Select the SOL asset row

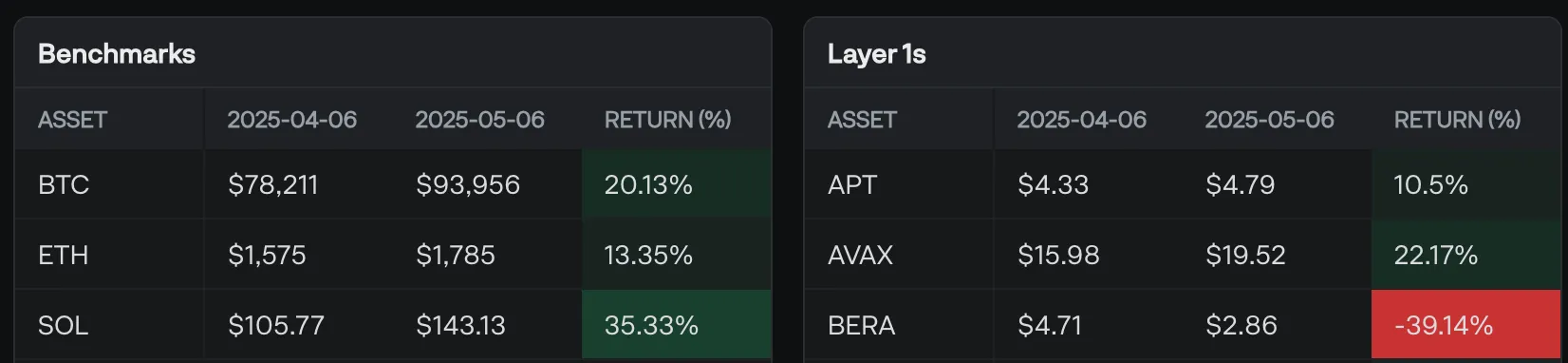point(393,325)
